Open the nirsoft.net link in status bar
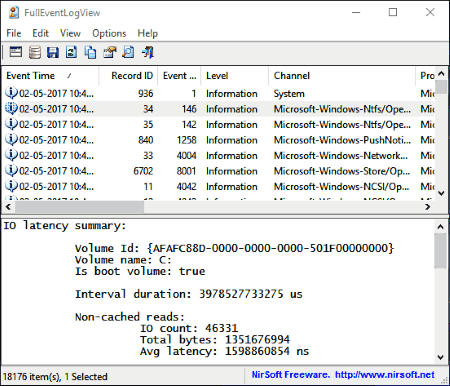Image resolution: width=450 pixels, height=386 pixels. [385, 375]
